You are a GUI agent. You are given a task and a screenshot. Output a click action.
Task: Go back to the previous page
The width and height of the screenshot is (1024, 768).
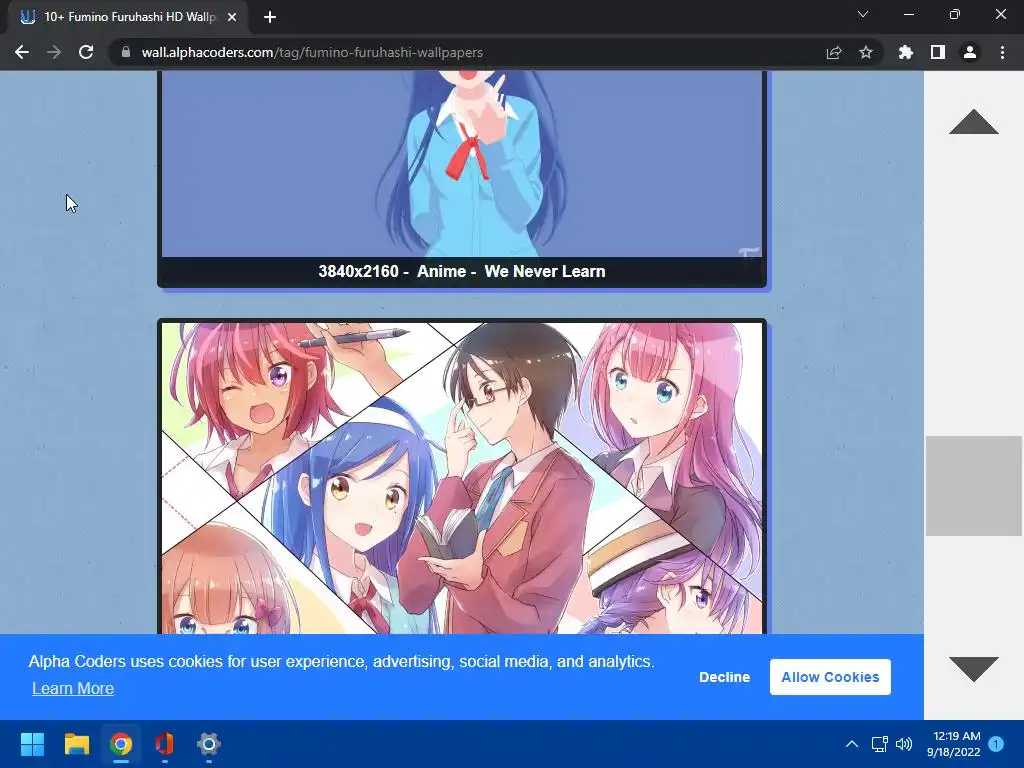[x=22, y=52]
